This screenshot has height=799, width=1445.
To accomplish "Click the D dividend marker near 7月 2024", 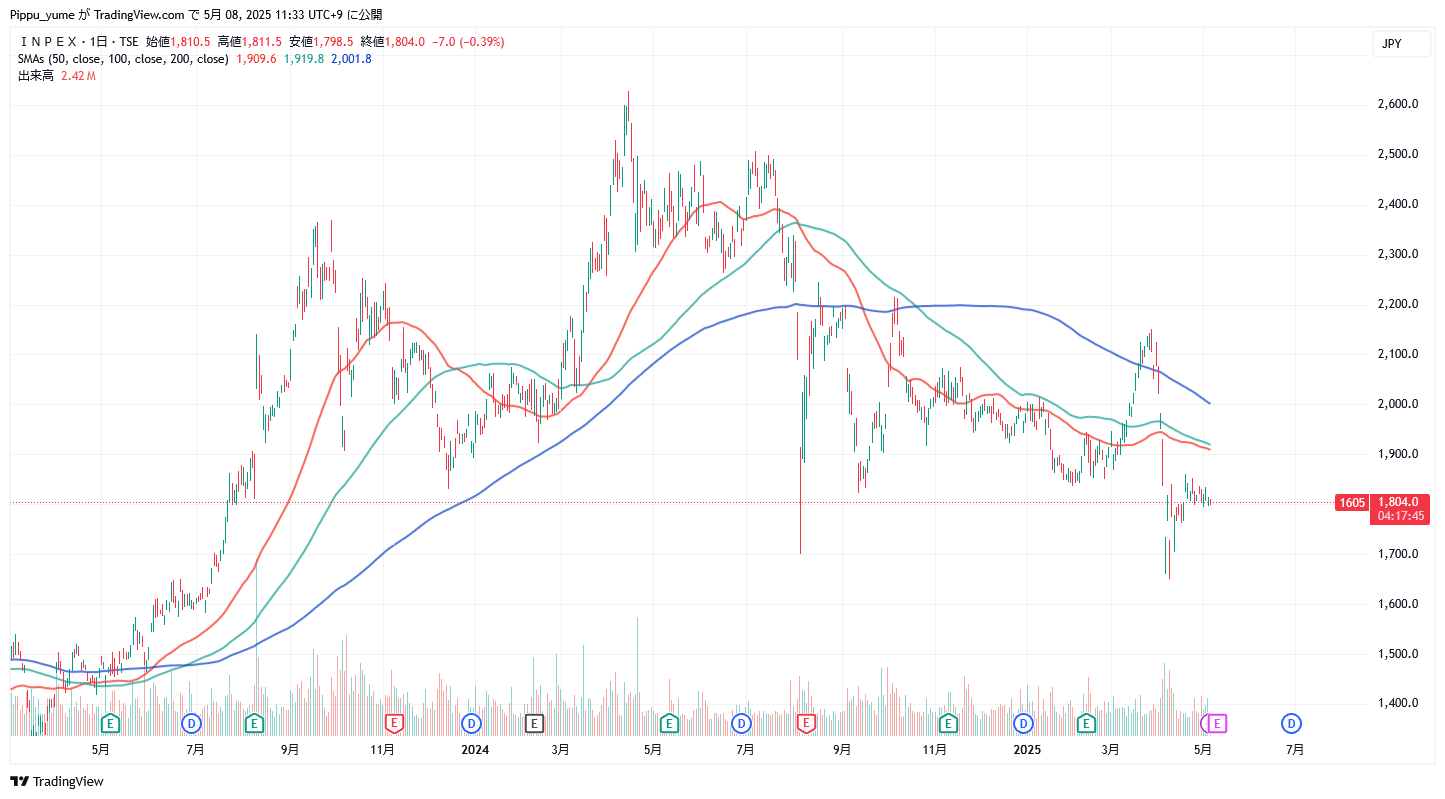I will [742, 722].
